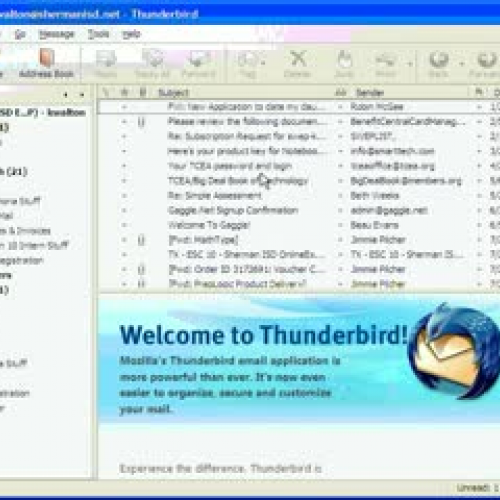Open '[Fwd: PrepLogic Product Delivery]' message

pos(237,284)
